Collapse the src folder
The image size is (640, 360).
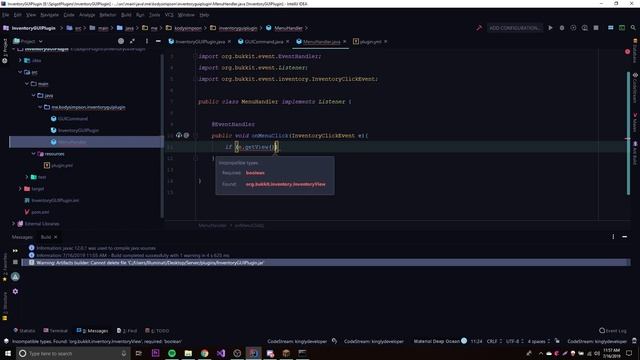[x=20, y=72]
